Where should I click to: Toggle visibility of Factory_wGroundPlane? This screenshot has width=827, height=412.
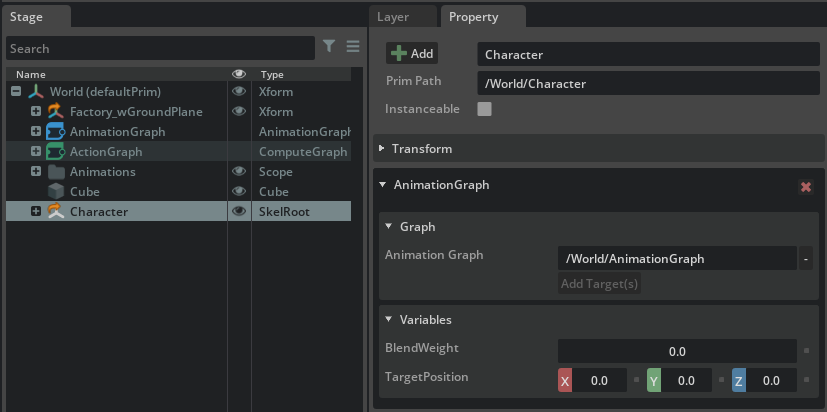239,111
